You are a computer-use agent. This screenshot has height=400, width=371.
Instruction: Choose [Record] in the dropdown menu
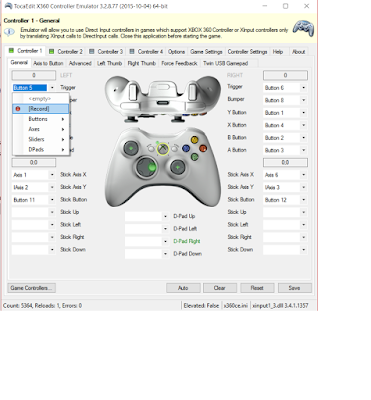click(41, 109)
